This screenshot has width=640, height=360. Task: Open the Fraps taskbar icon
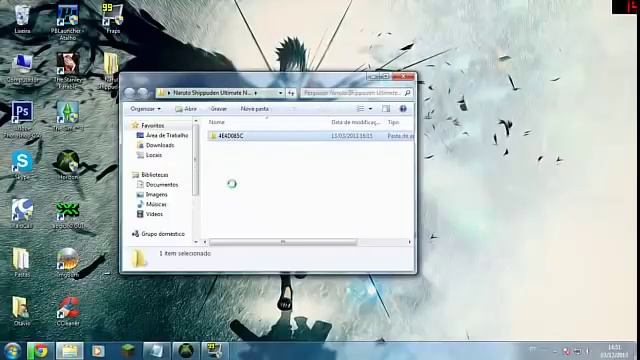pyautogui.click(x=215, y=351)
